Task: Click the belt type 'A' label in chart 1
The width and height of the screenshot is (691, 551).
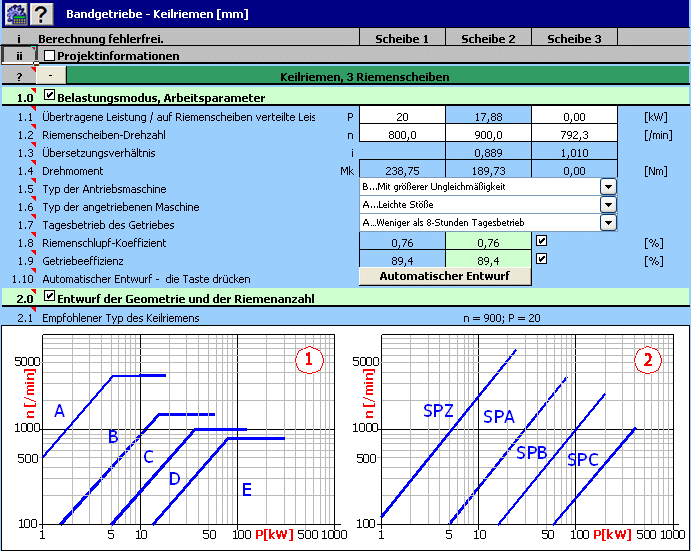Action: click(x=59, y=411)
